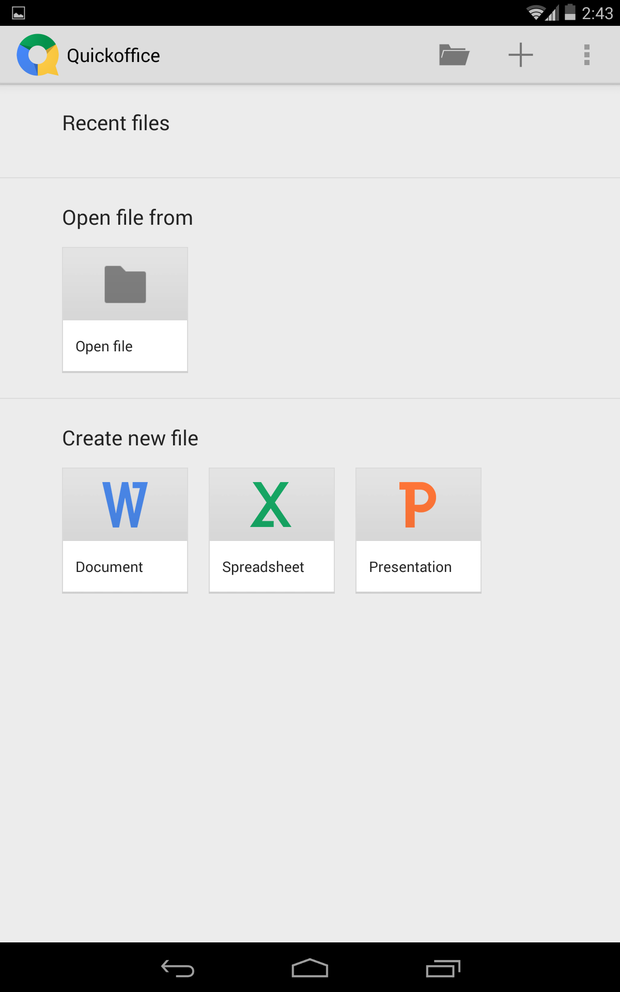This screenshot has width=620, height=992.
Task: Tap the plus icon to create new
Action: tap(521, 55)
